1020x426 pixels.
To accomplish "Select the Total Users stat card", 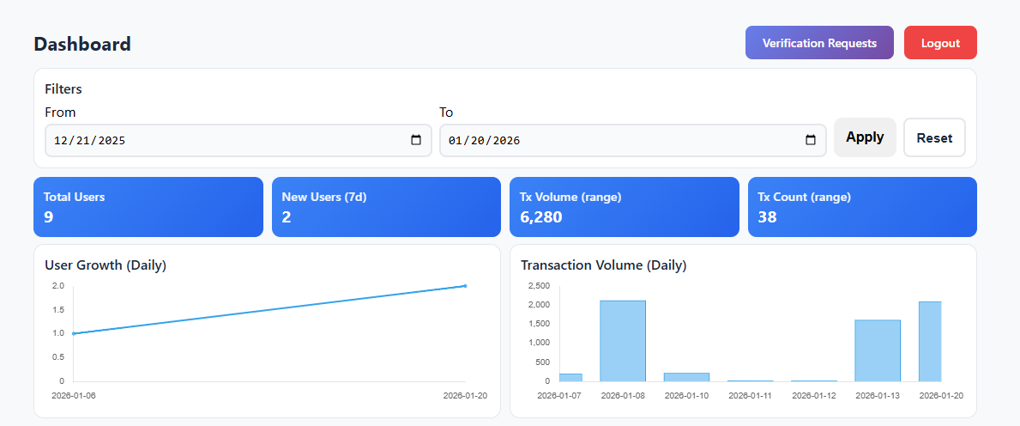I will click(x=148, y=207).
